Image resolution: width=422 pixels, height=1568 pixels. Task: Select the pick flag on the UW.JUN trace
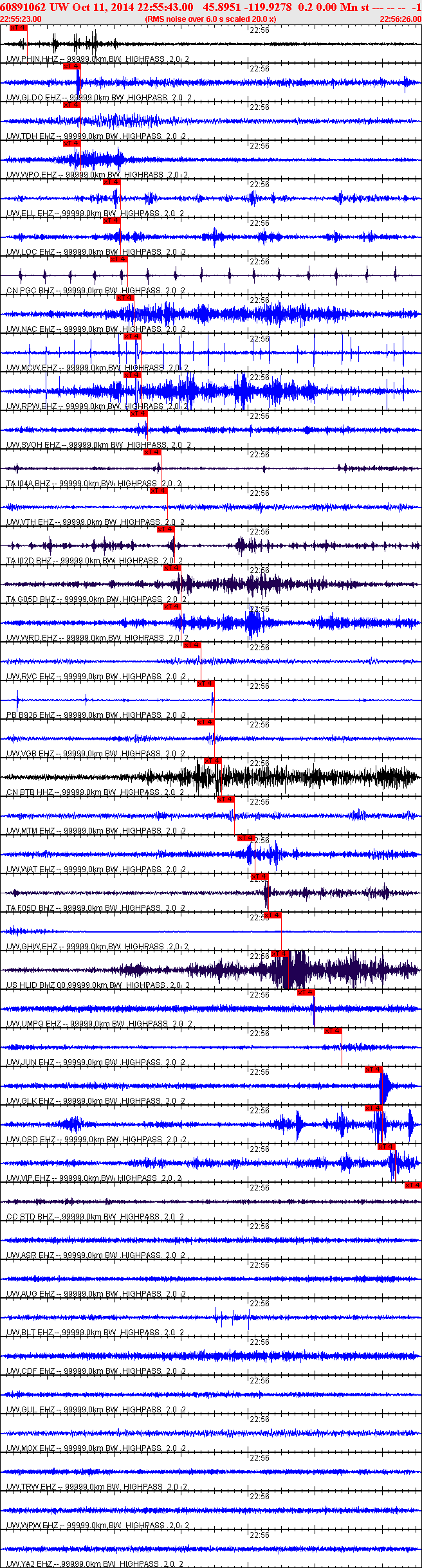click(333, 1031)
